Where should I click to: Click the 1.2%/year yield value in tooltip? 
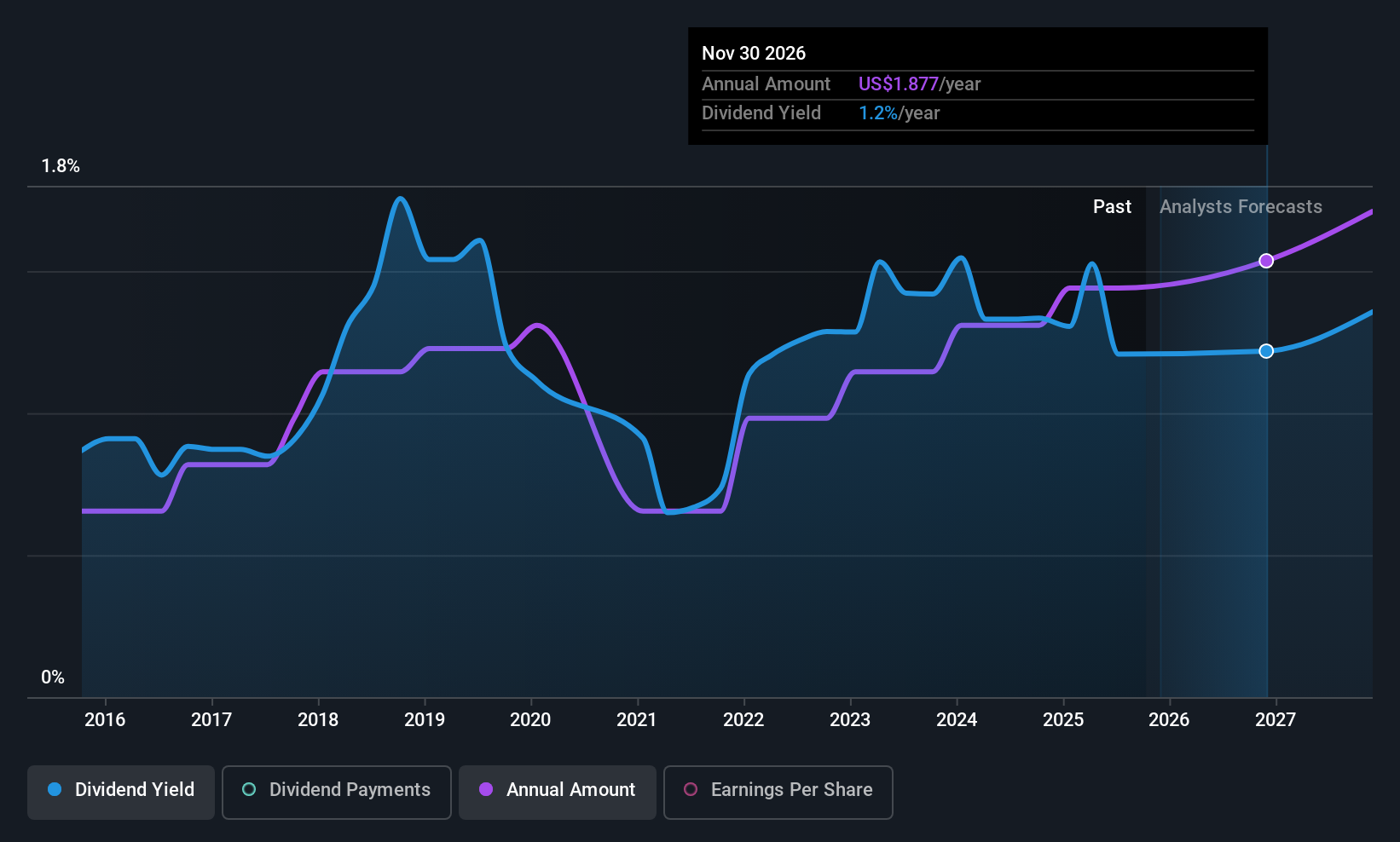899,113
